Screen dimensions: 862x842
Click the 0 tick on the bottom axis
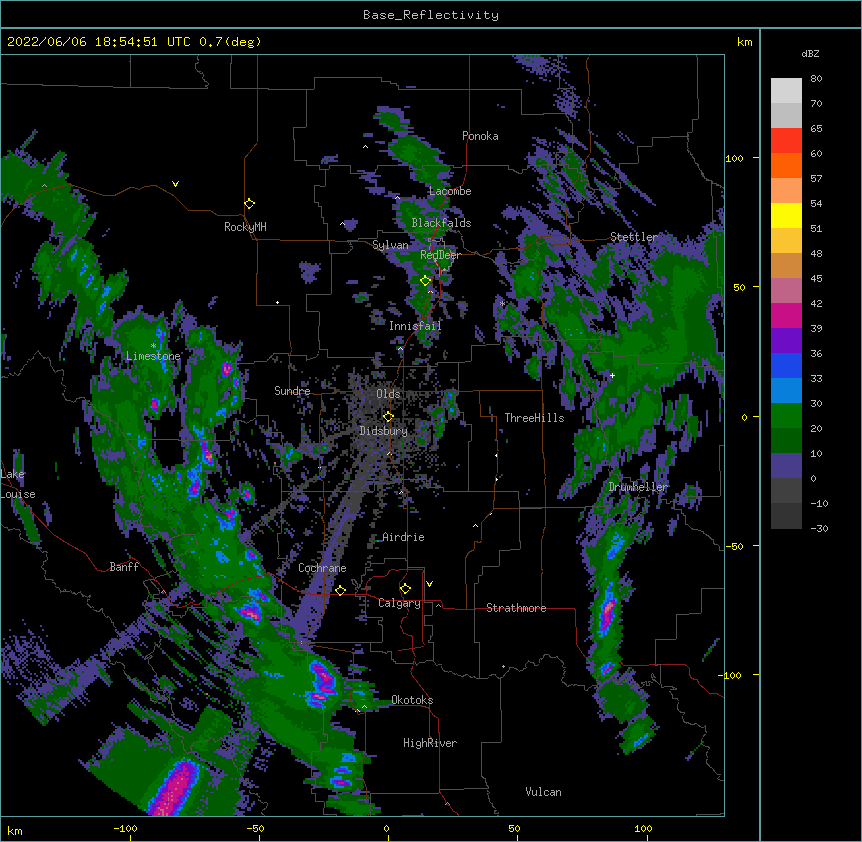point(386,828)
